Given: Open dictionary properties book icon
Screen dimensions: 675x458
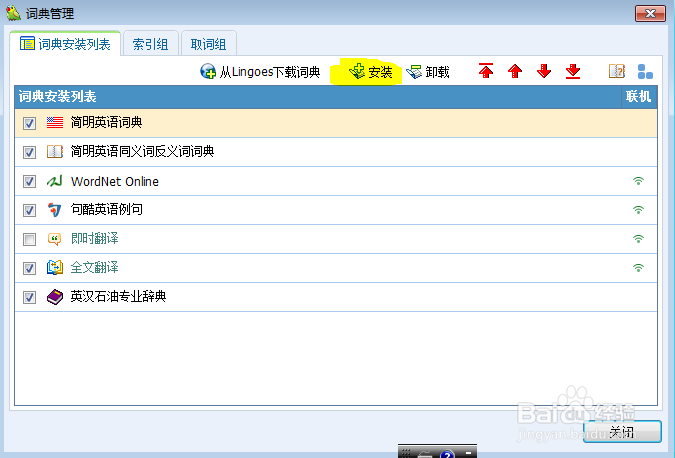Looking at the screenshot, I should point(616,71).
